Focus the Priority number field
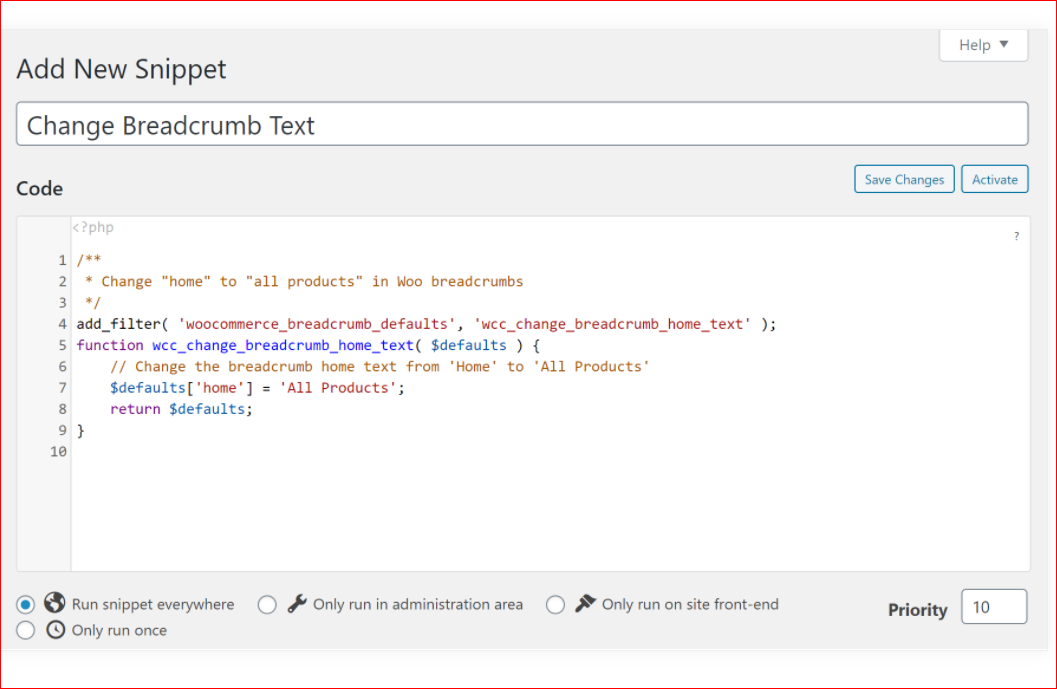 point(993,608)
